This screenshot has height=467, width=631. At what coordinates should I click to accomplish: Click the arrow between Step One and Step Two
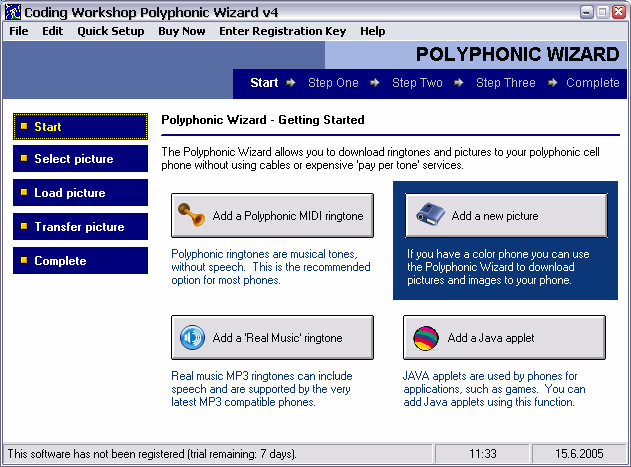(x=375, y=83)
